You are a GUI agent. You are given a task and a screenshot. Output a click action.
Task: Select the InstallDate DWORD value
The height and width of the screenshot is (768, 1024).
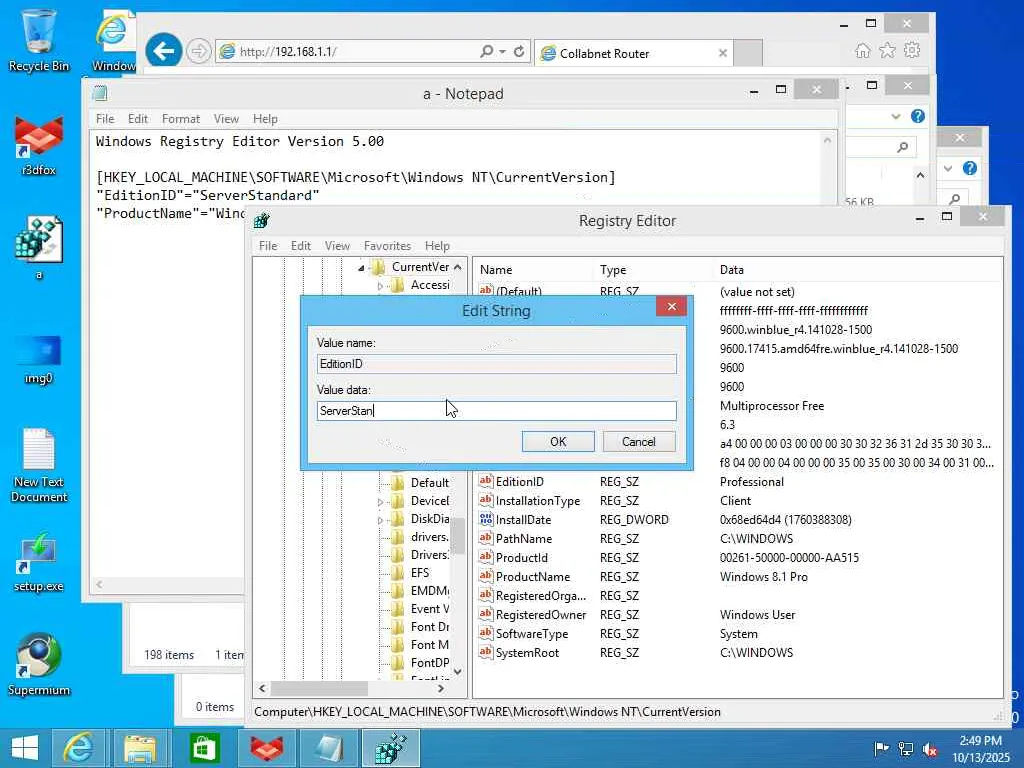pos(523,520)
